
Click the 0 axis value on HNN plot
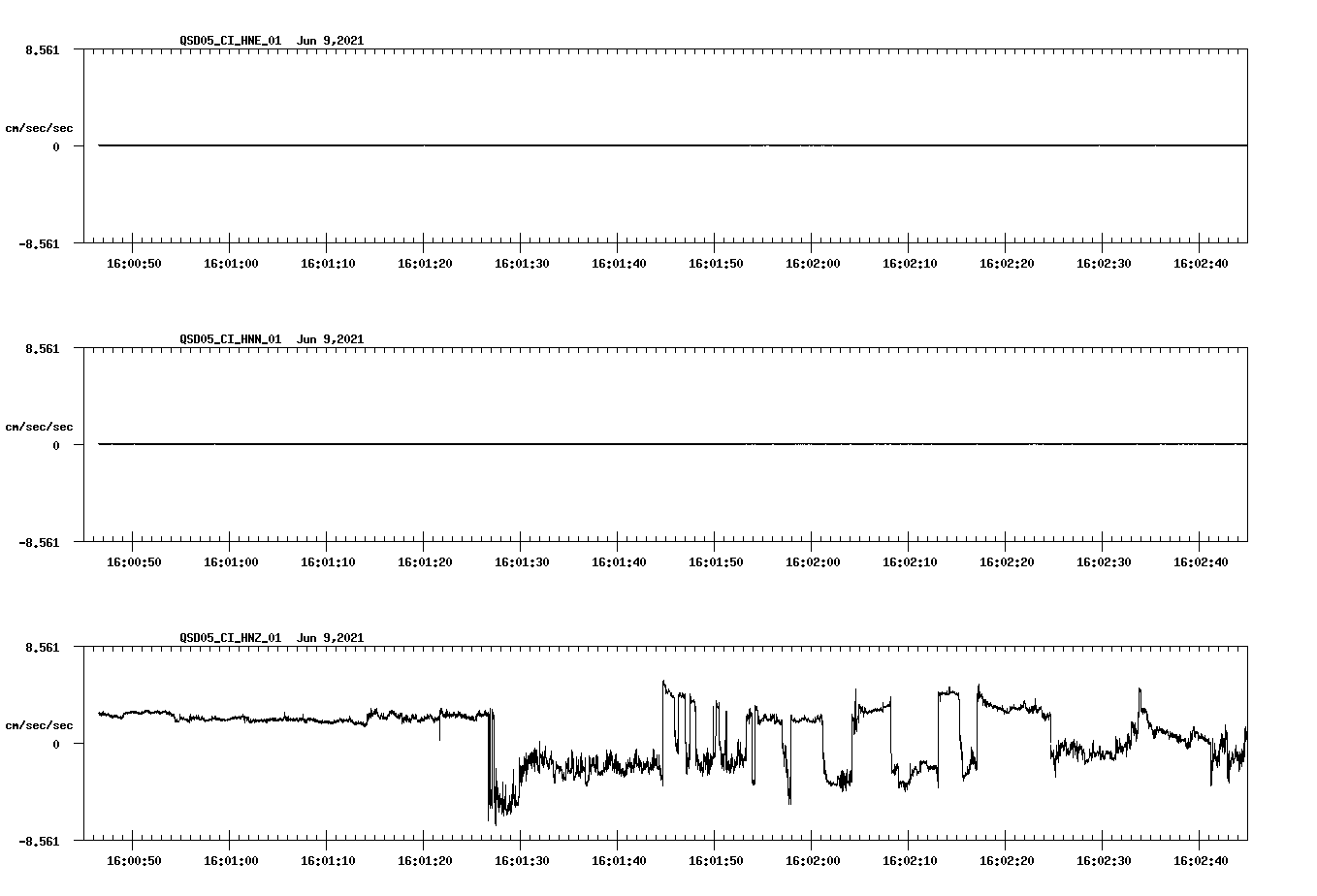[x=56, y=446]
